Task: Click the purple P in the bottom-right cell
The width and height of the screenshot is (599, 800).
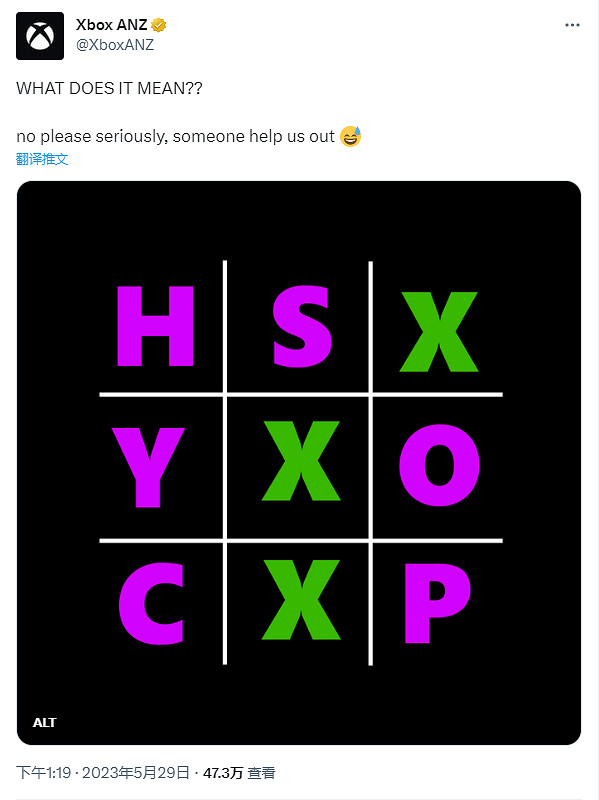Action: pyautogui.click(x=440, y=600)
